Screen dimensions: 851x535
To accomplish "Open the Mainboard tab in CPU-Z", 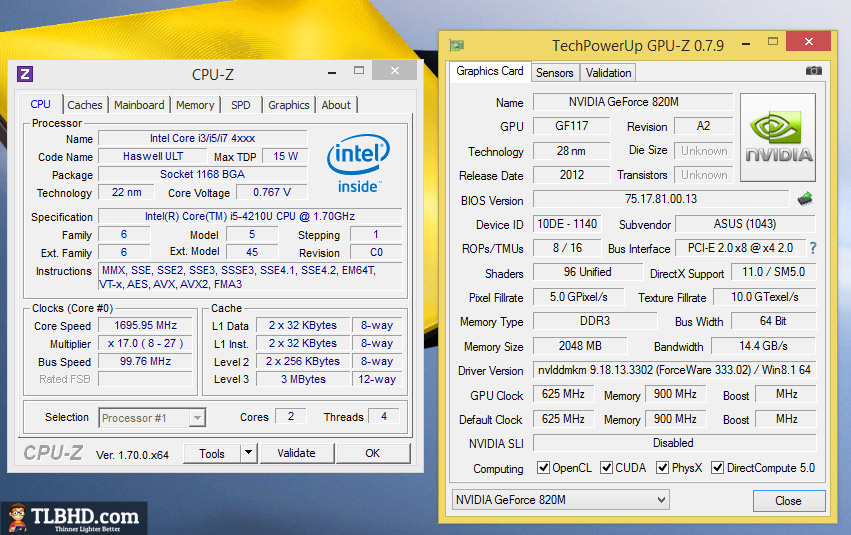I will click(139, 105).
